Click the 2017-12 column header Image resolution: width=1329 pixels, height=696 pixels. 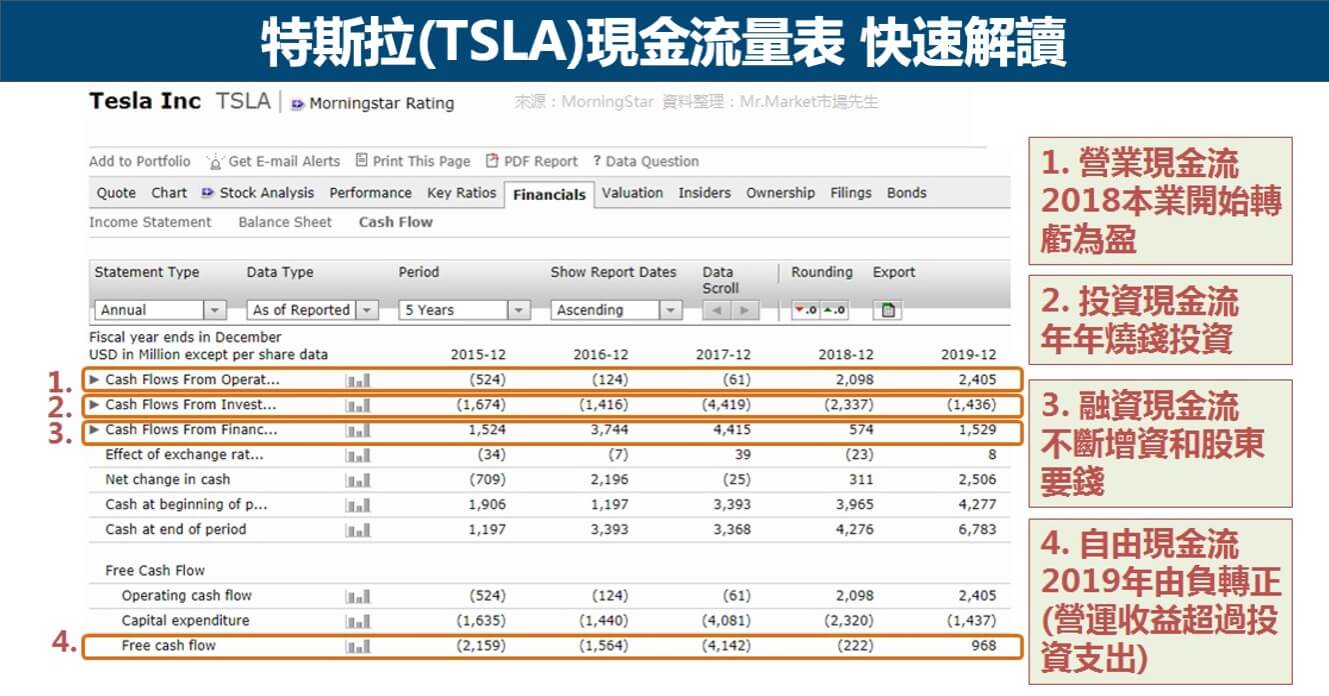[x=723, y=355]
